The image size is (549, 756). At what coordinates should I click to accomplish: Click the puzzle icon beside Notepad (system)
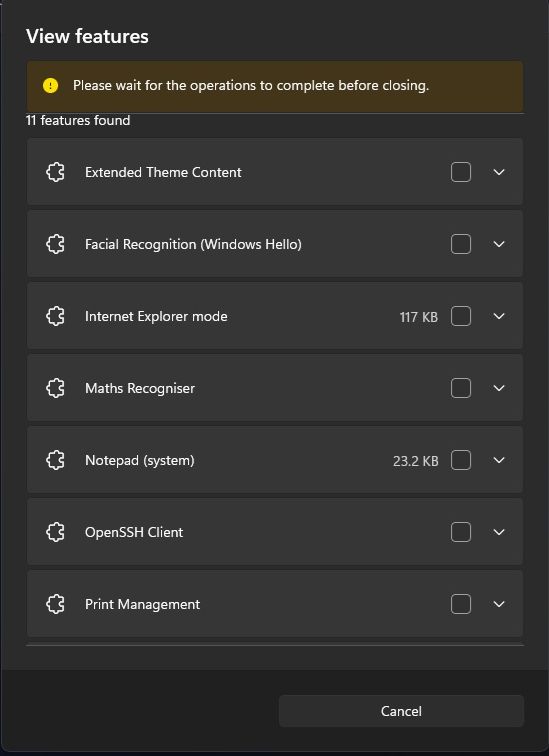(55, 460)
